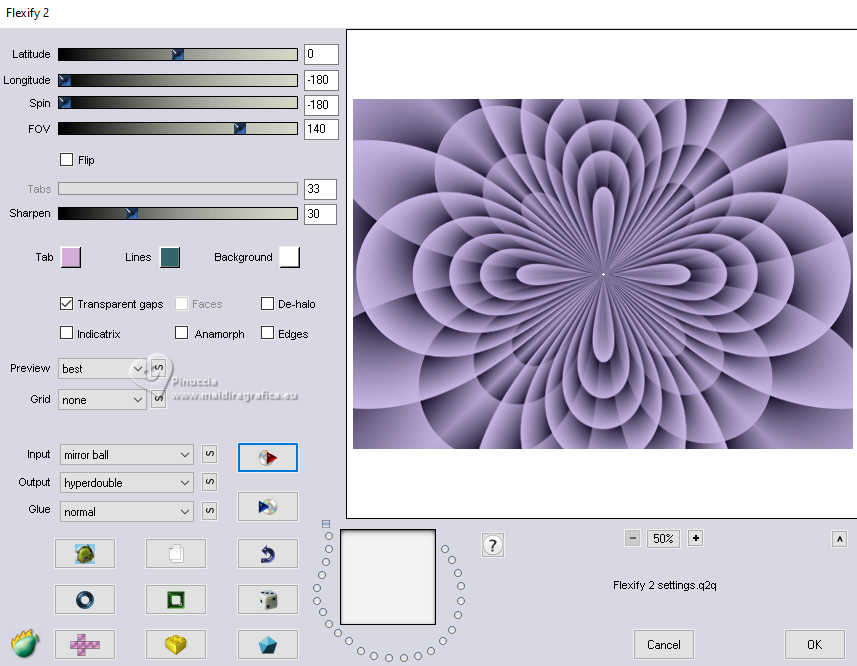Screen dimensions: 857x666
Task: Click the S button next to Input
Action: [x=209, y=454]
